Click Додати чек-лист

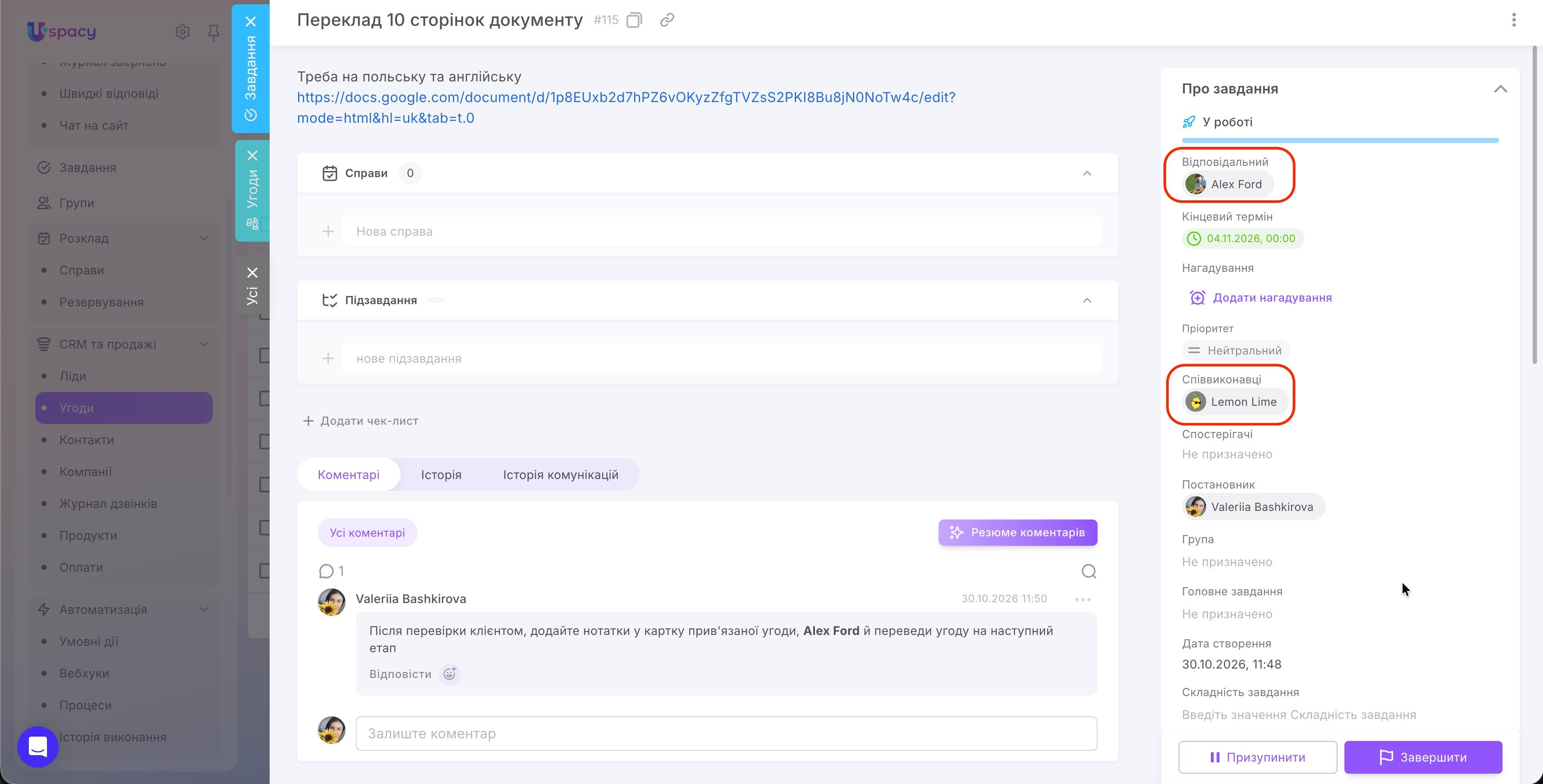tap(361, 421)
